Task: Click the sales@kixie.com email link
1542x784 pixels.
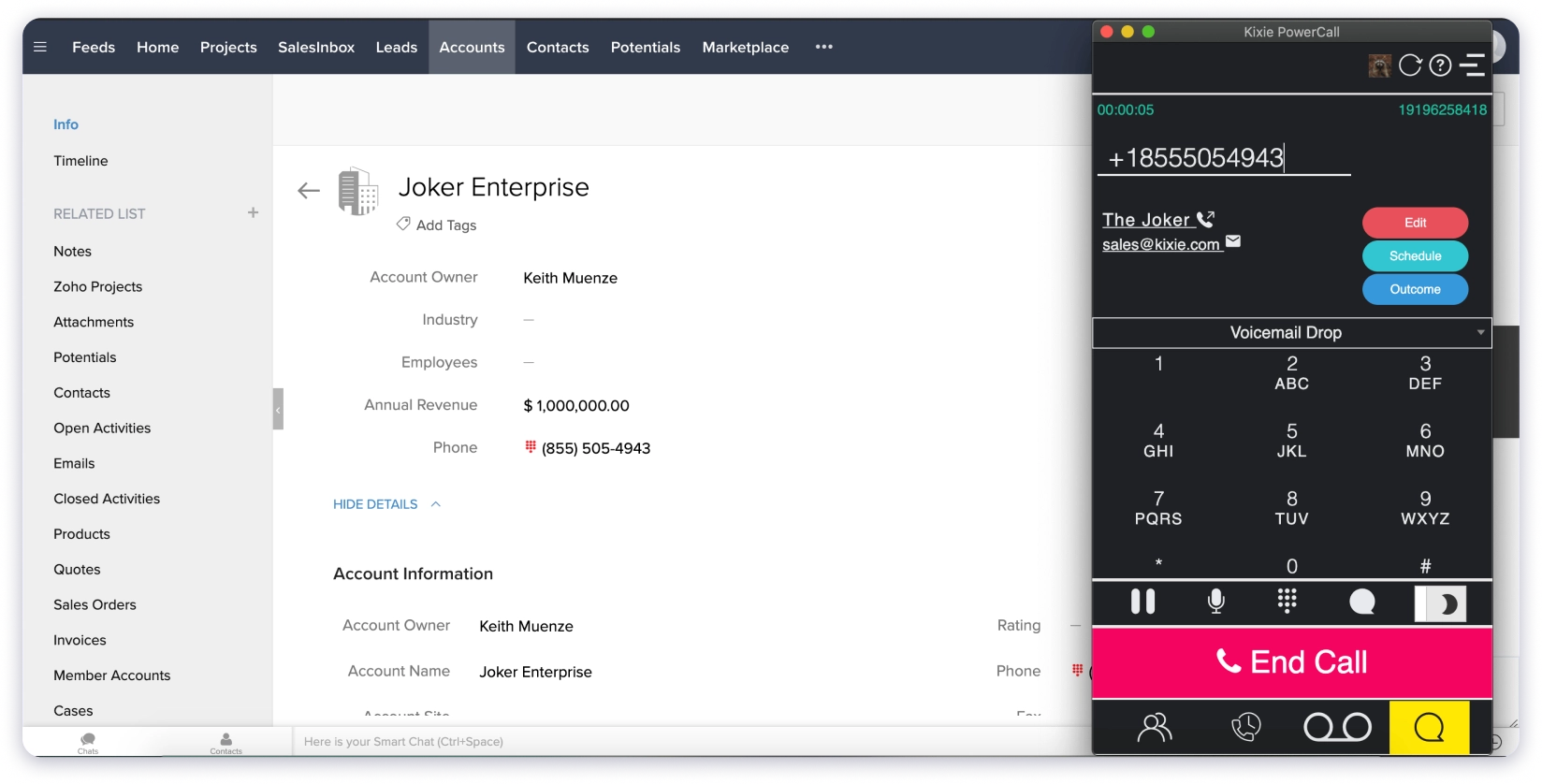Action: click(x=1161, y=244)
